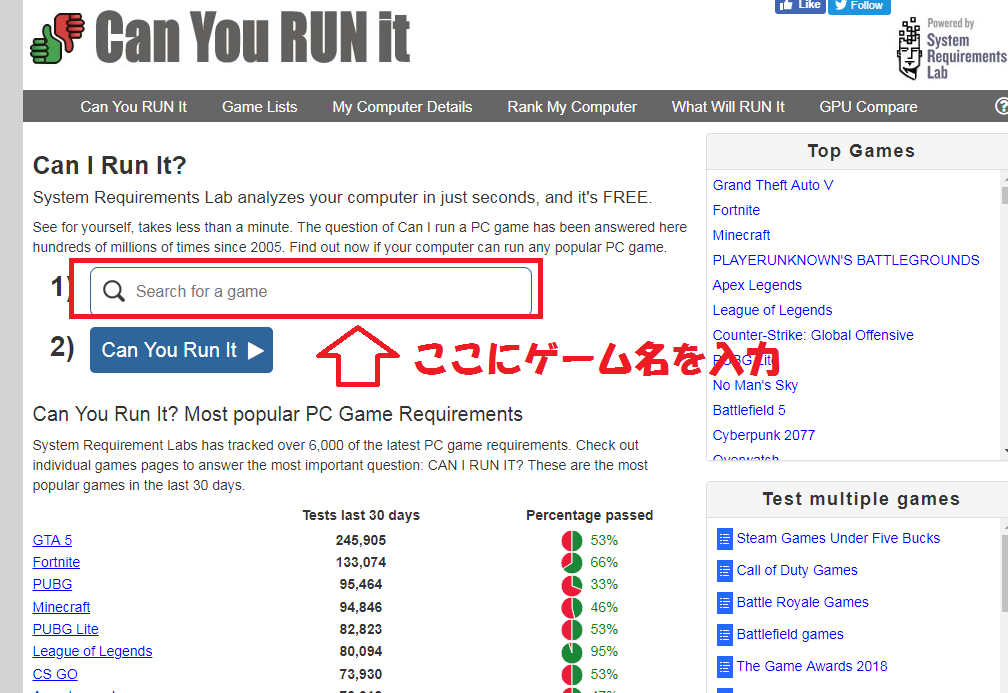Click the 245,905 tests value
The image size is (1008, 693).
point(361,541)
